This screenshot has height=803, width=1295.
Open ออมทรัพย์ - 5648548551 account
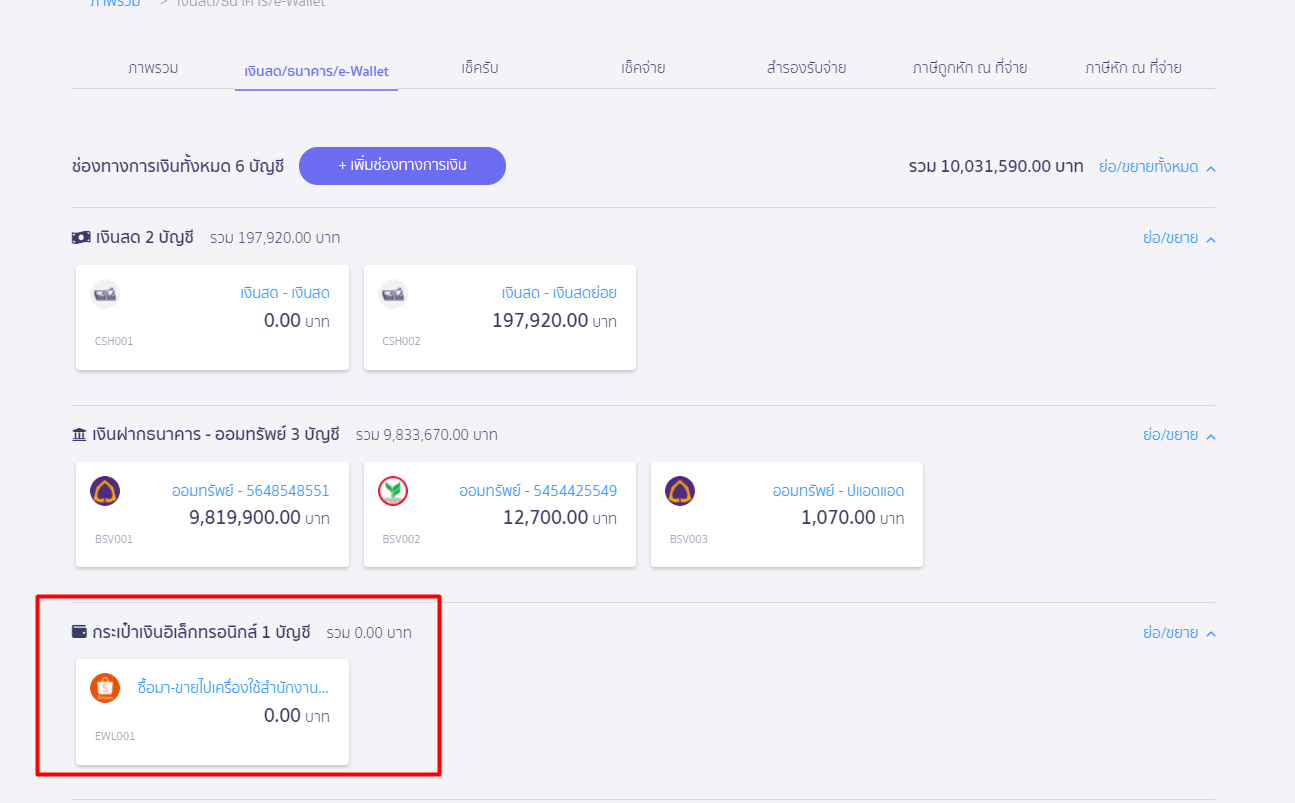coord(250,490)
